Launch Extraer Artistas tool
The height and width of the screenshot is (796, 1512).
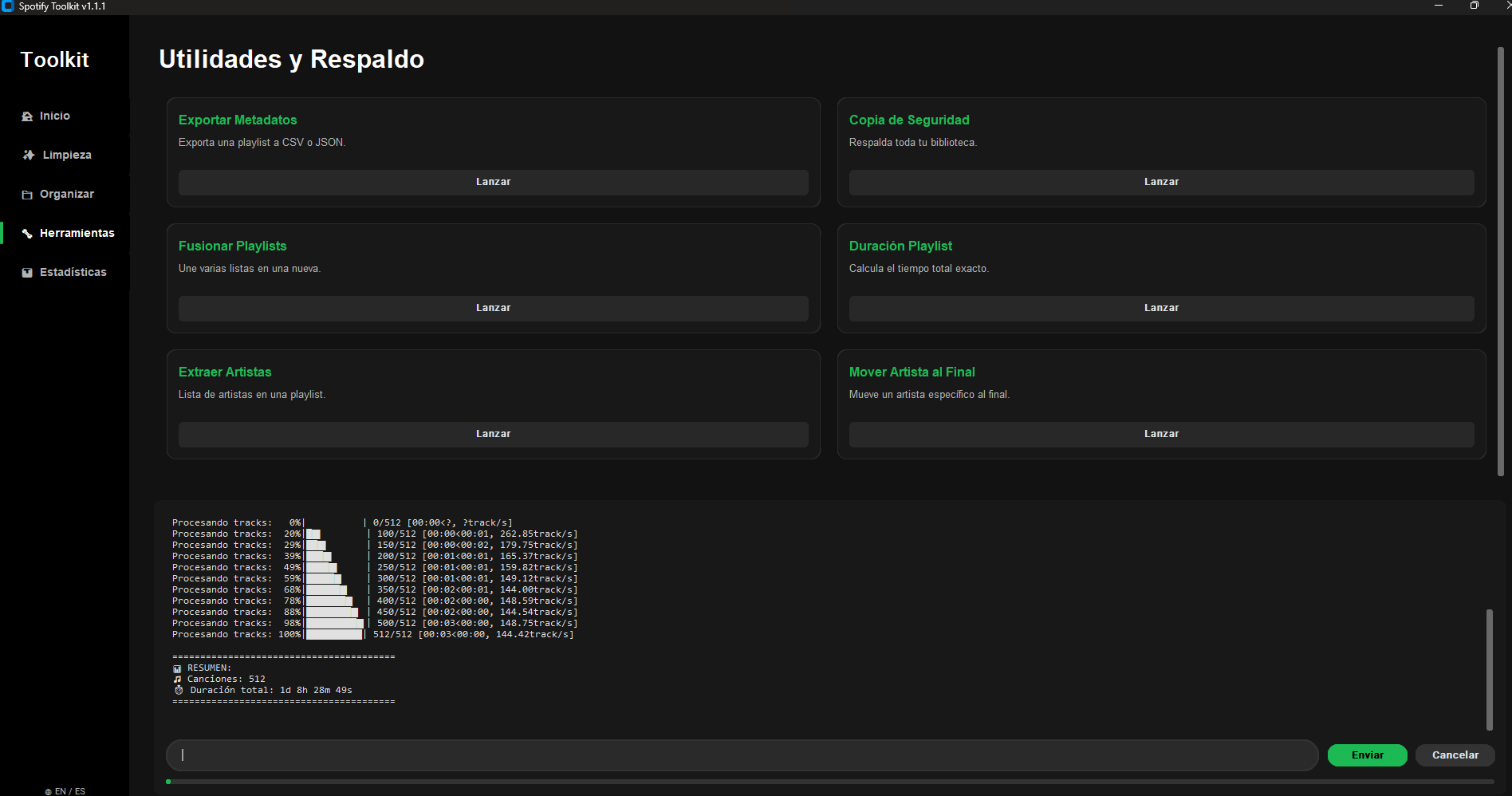click(493, 434)
